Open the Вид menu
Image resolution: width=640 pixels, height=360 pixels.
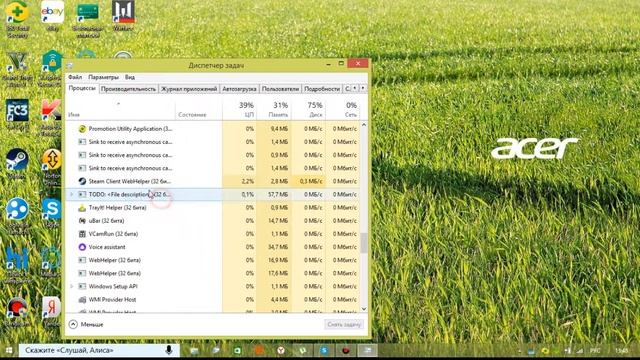[x=130, y=77]
